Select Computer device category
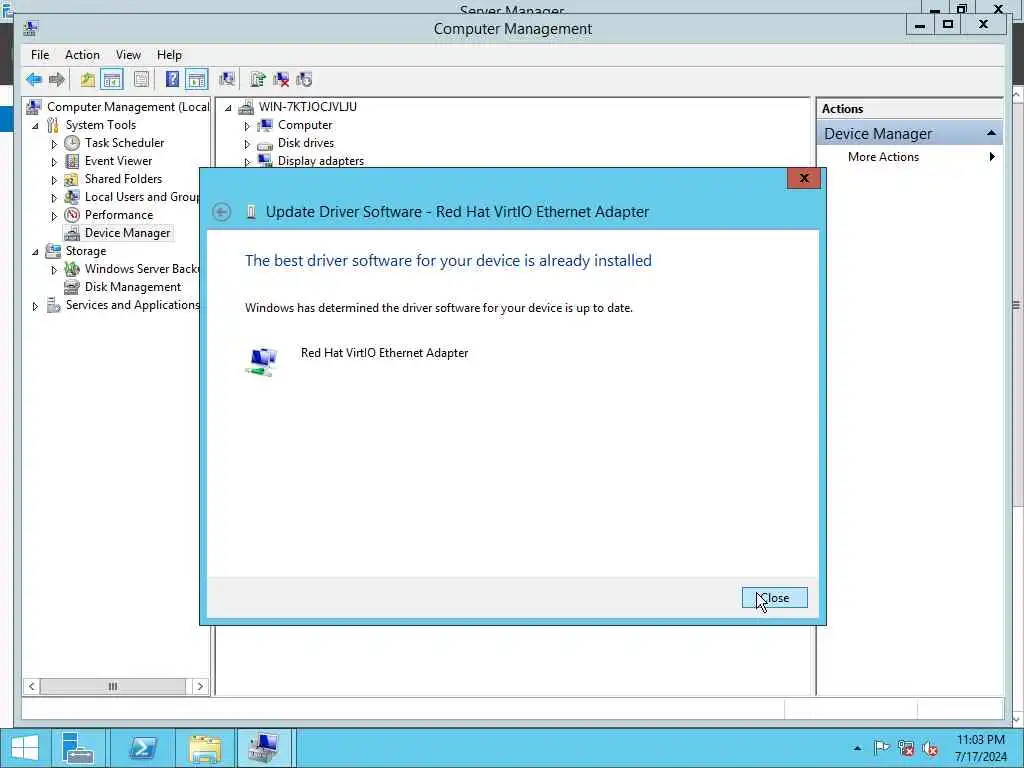Viewport: 1024px width, 768px height. coord(305,125)
